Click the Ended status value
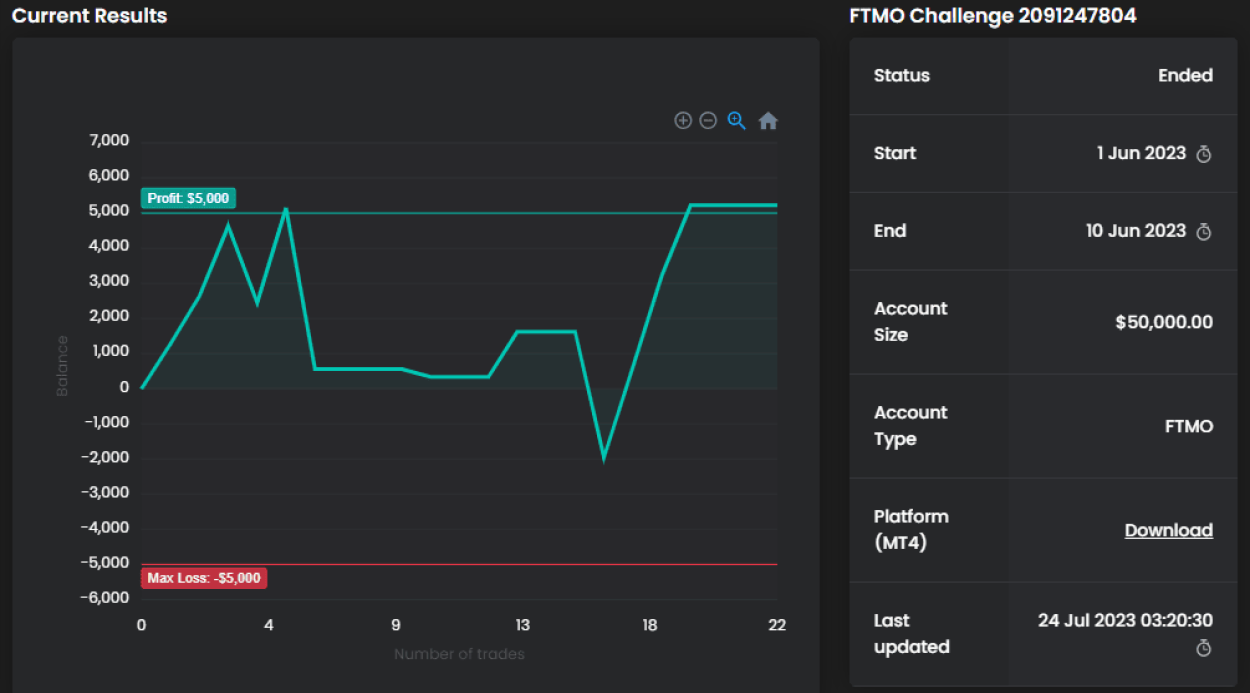 pyautogui.click(x=1185, y=76)
